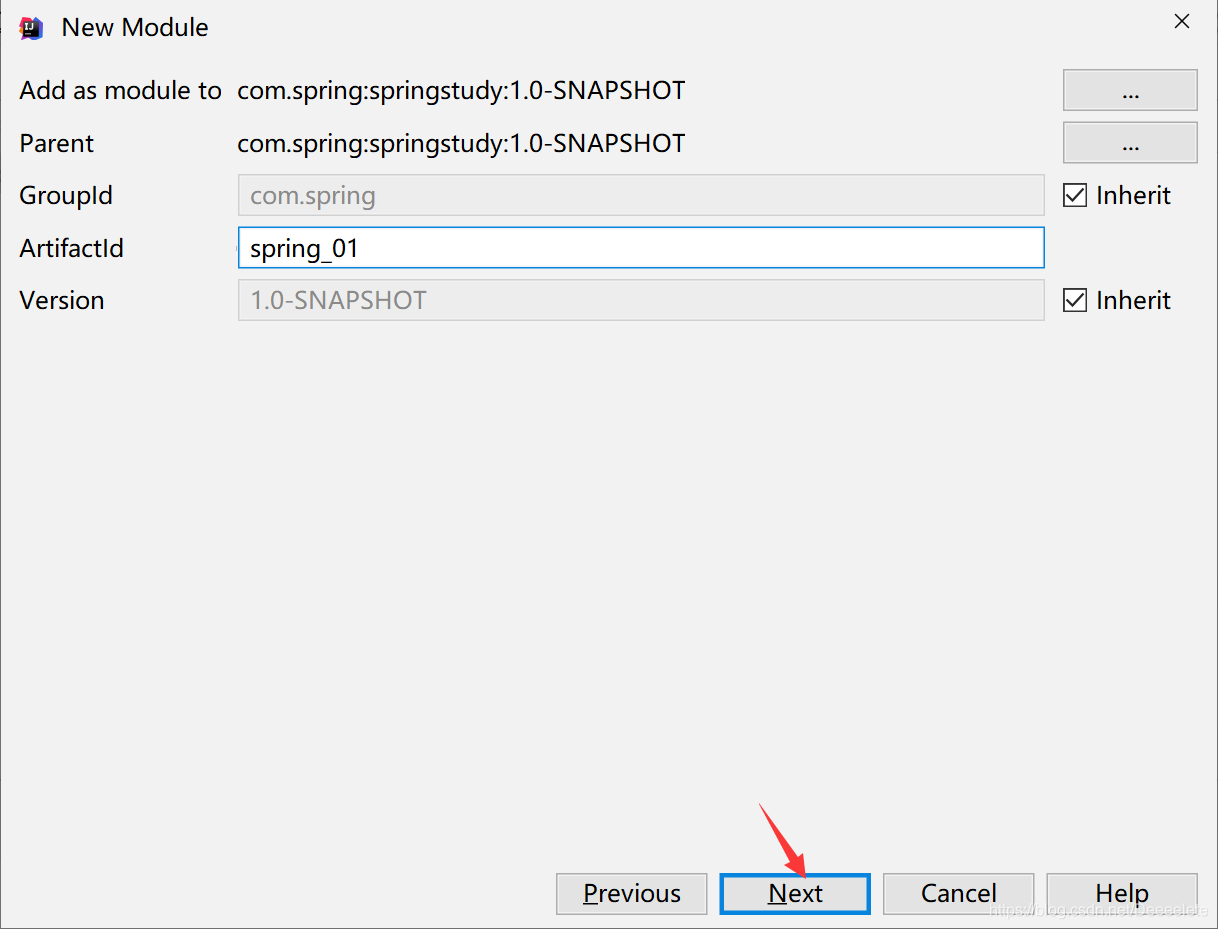Viewport: 1218px width, 929px height.
Task: Click the Version label
Action: [x=62, y=300]
